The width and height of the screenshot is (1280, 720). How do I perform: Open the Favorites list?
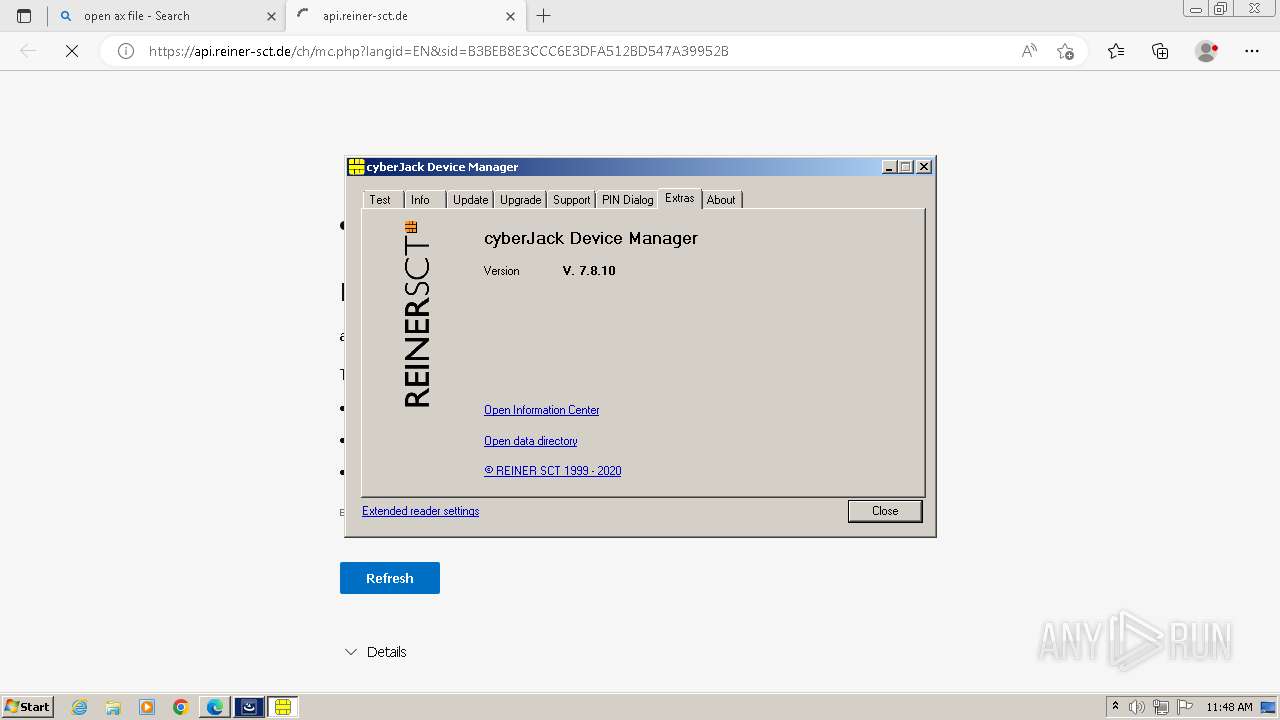(1116, 51)
